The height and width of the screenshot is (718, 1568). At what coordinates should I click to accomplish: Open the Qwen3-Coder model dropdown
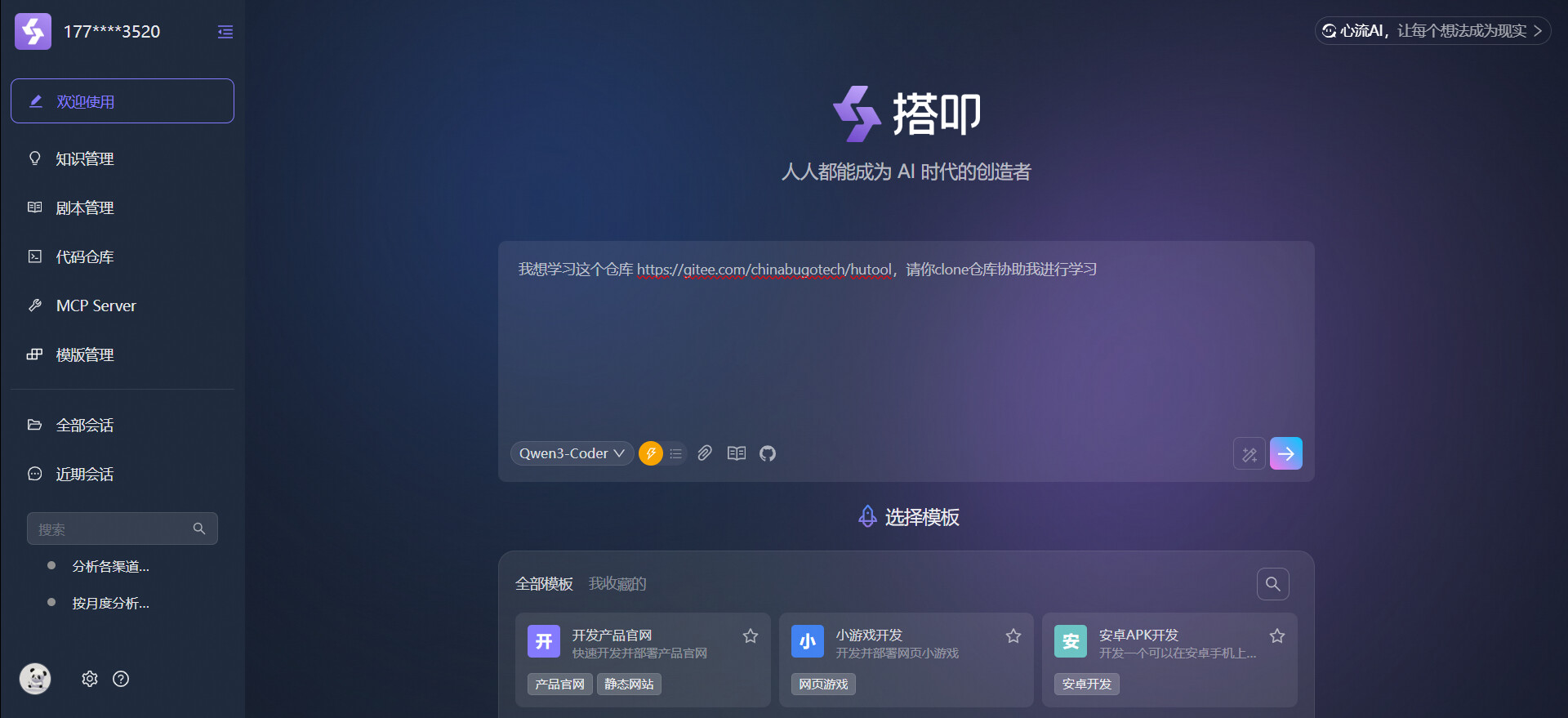tap(572, 453)
